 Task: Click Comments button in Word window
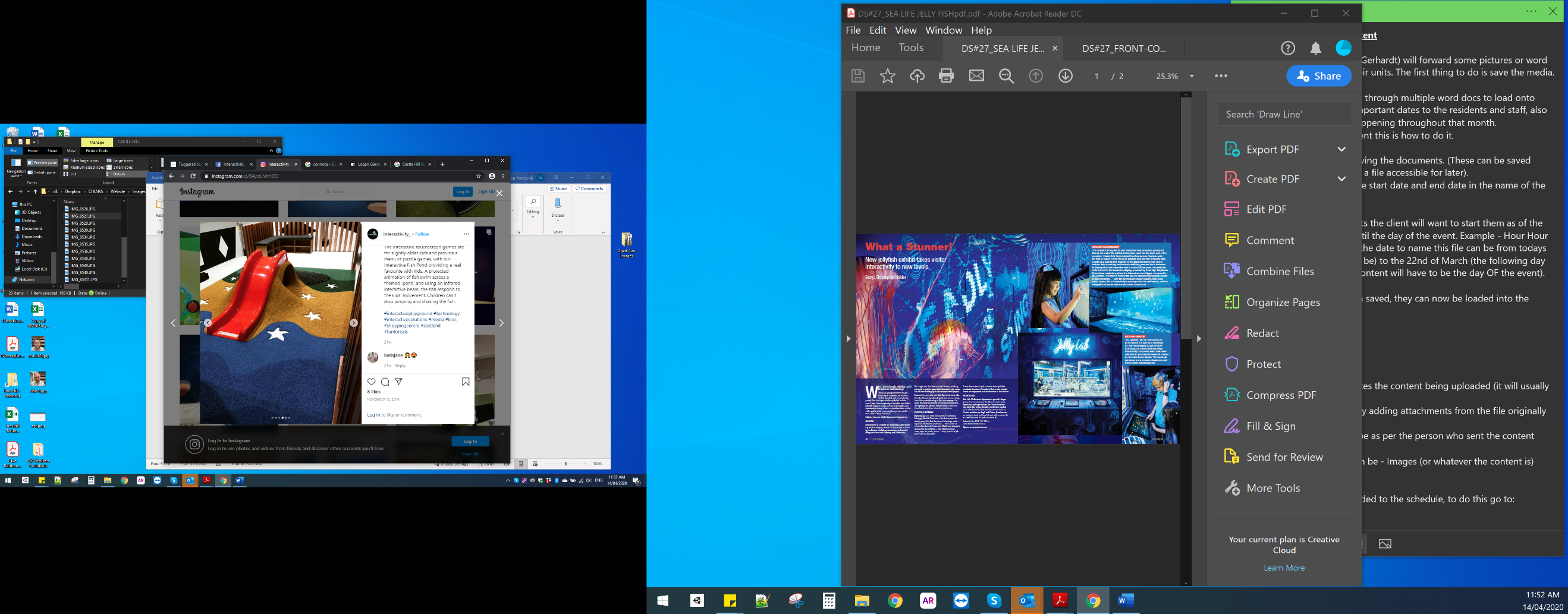click(x=589, y=188)
